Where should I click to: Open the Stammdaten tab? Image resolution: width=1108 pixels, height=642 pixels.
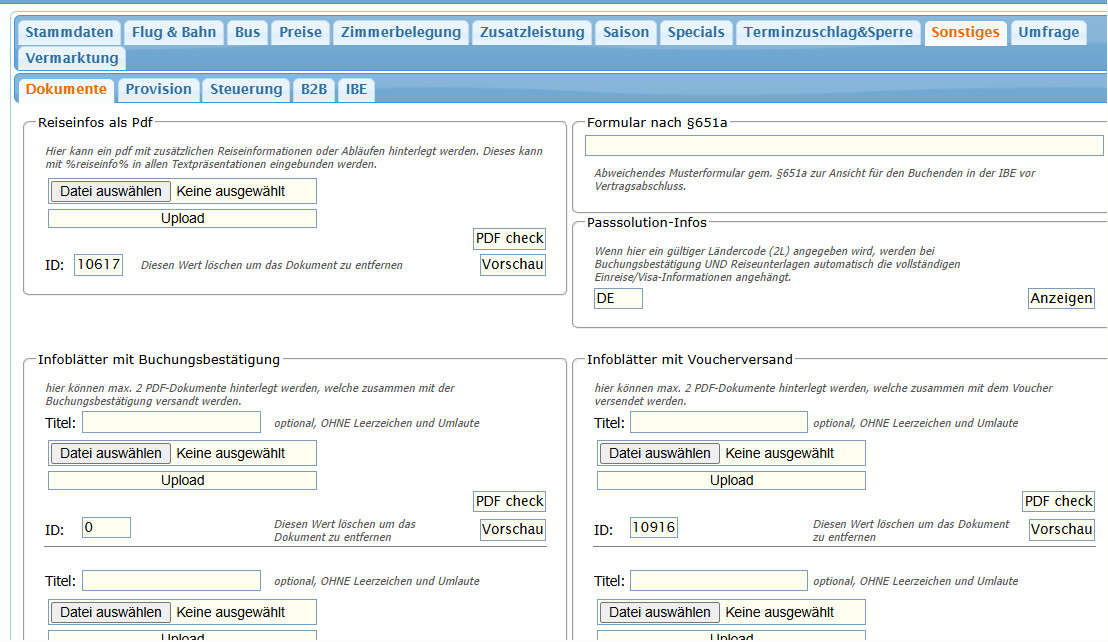click(x=70, y=32)
